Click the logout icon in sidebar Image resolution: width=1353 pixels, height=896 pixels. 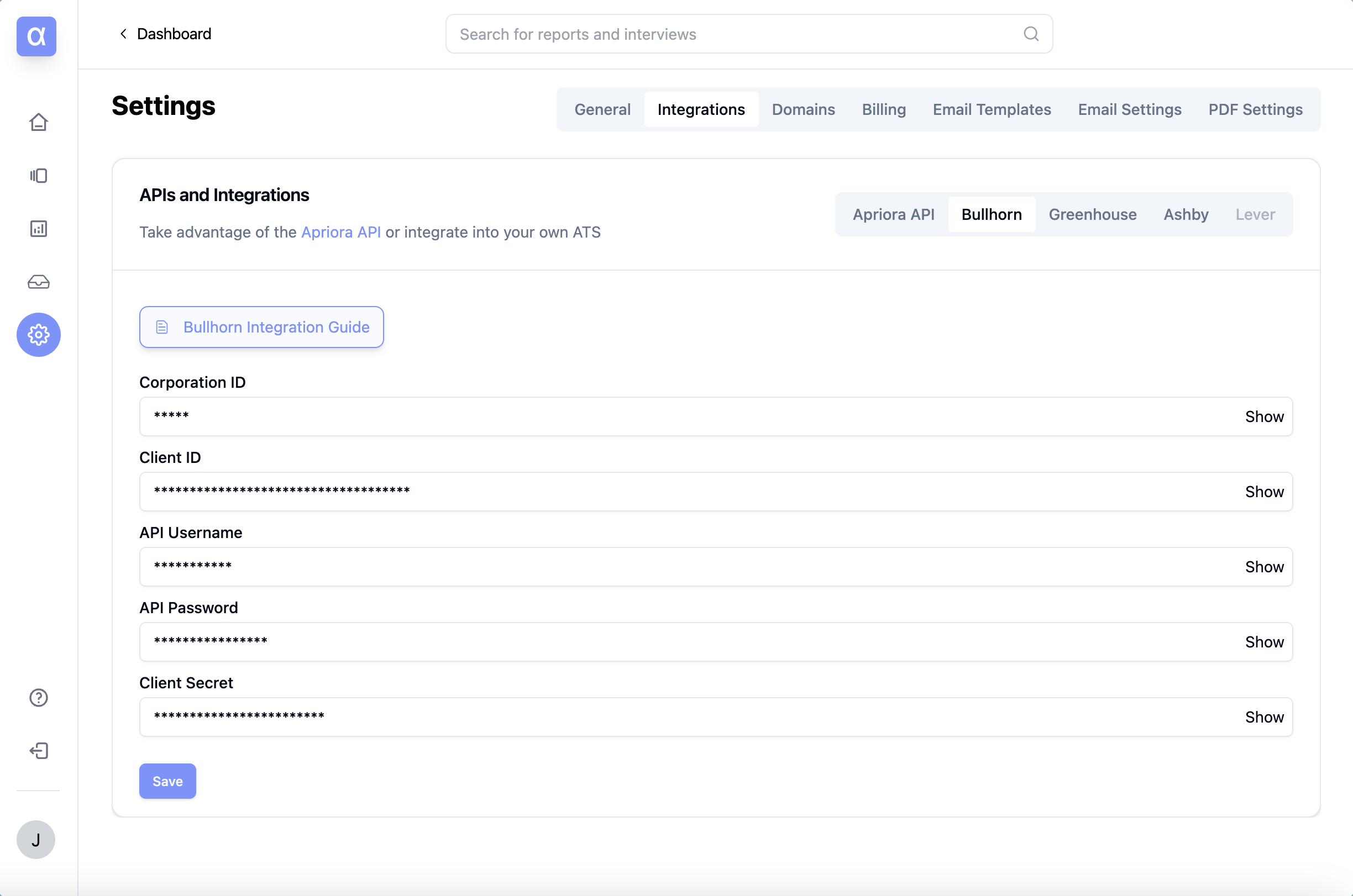(38, 751)
